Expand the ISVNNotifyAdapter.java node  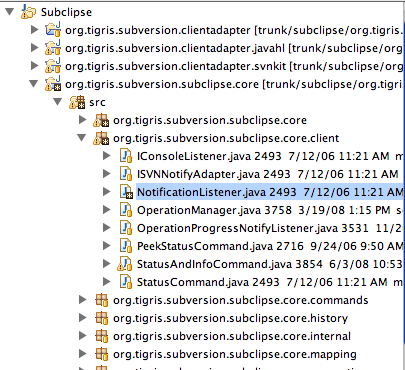(x=106, y=174)
